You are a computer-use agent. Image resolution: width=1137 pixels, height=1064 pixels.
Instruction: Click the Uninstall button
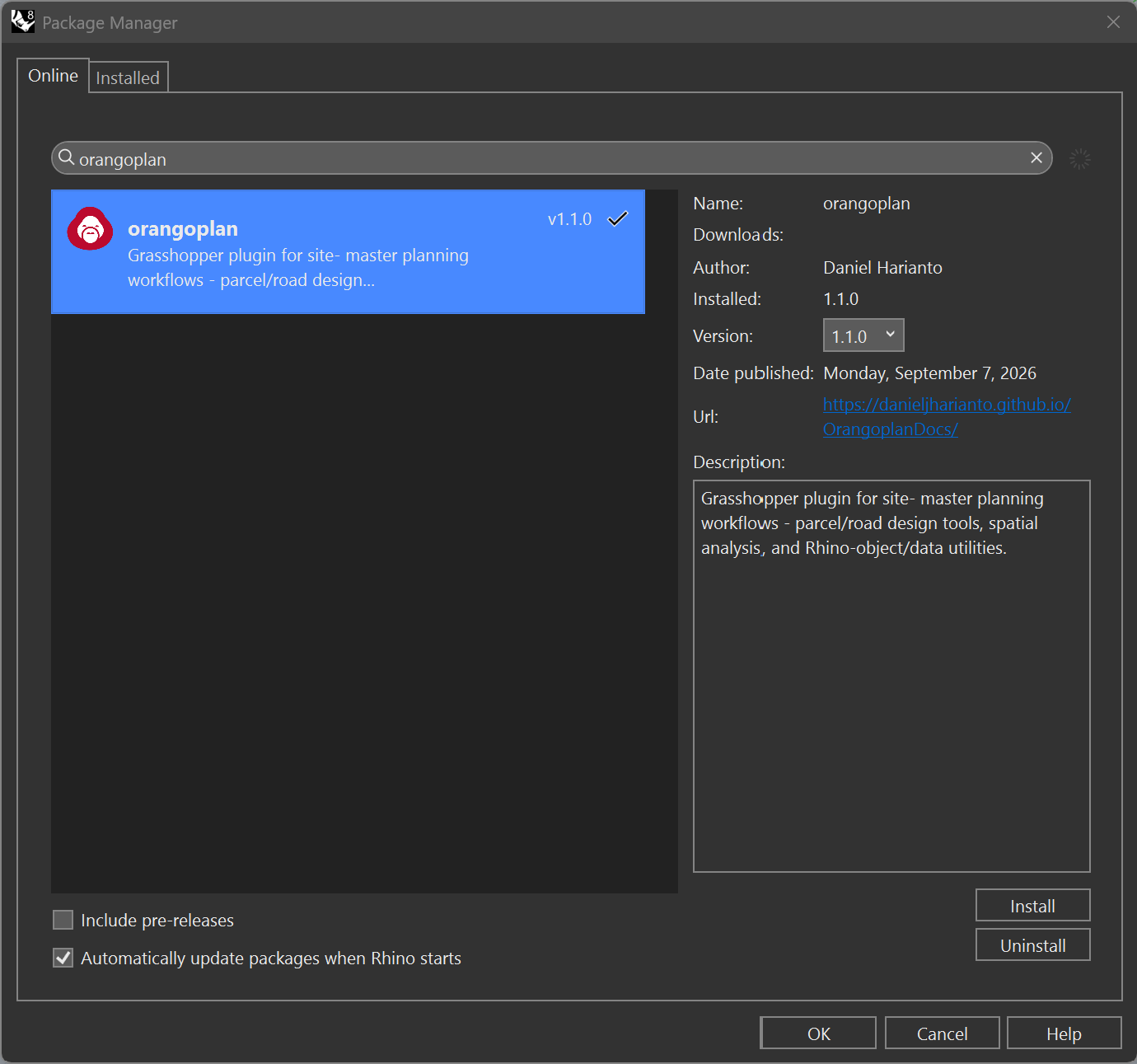[x=1033, y=945]
